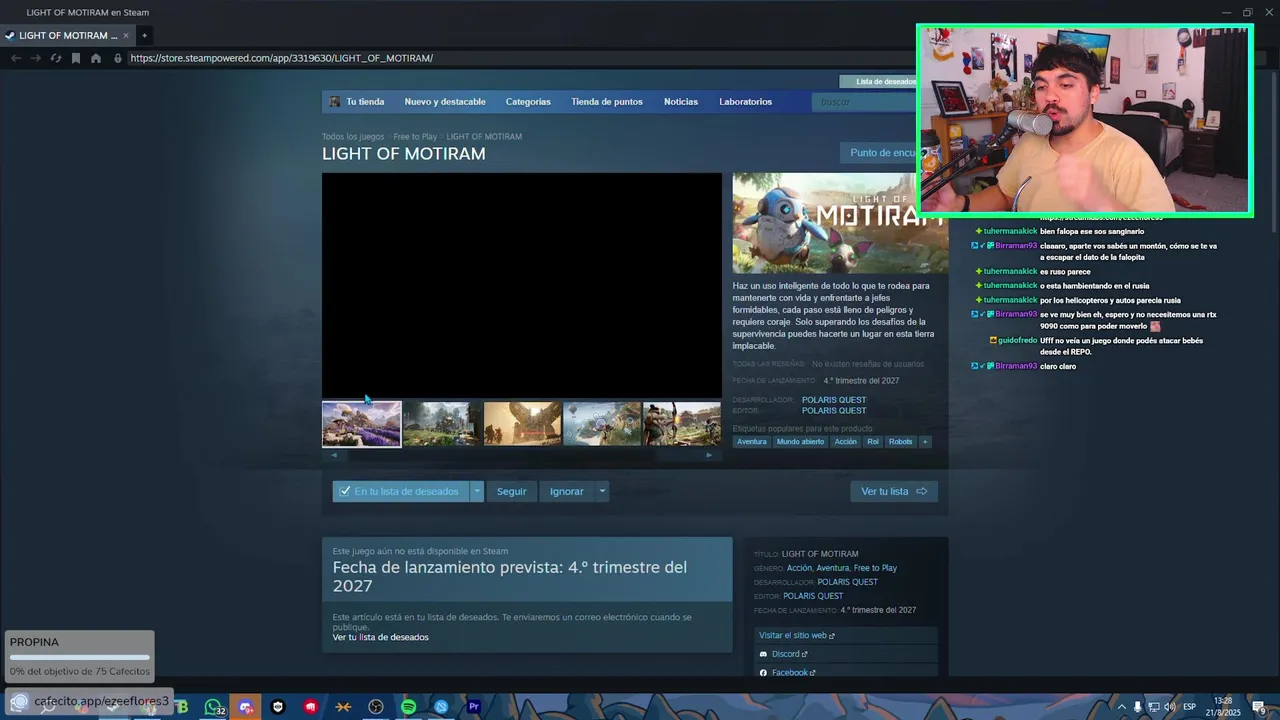
Task: Click the POLARIS QUEST developer link
Action: 834,400
